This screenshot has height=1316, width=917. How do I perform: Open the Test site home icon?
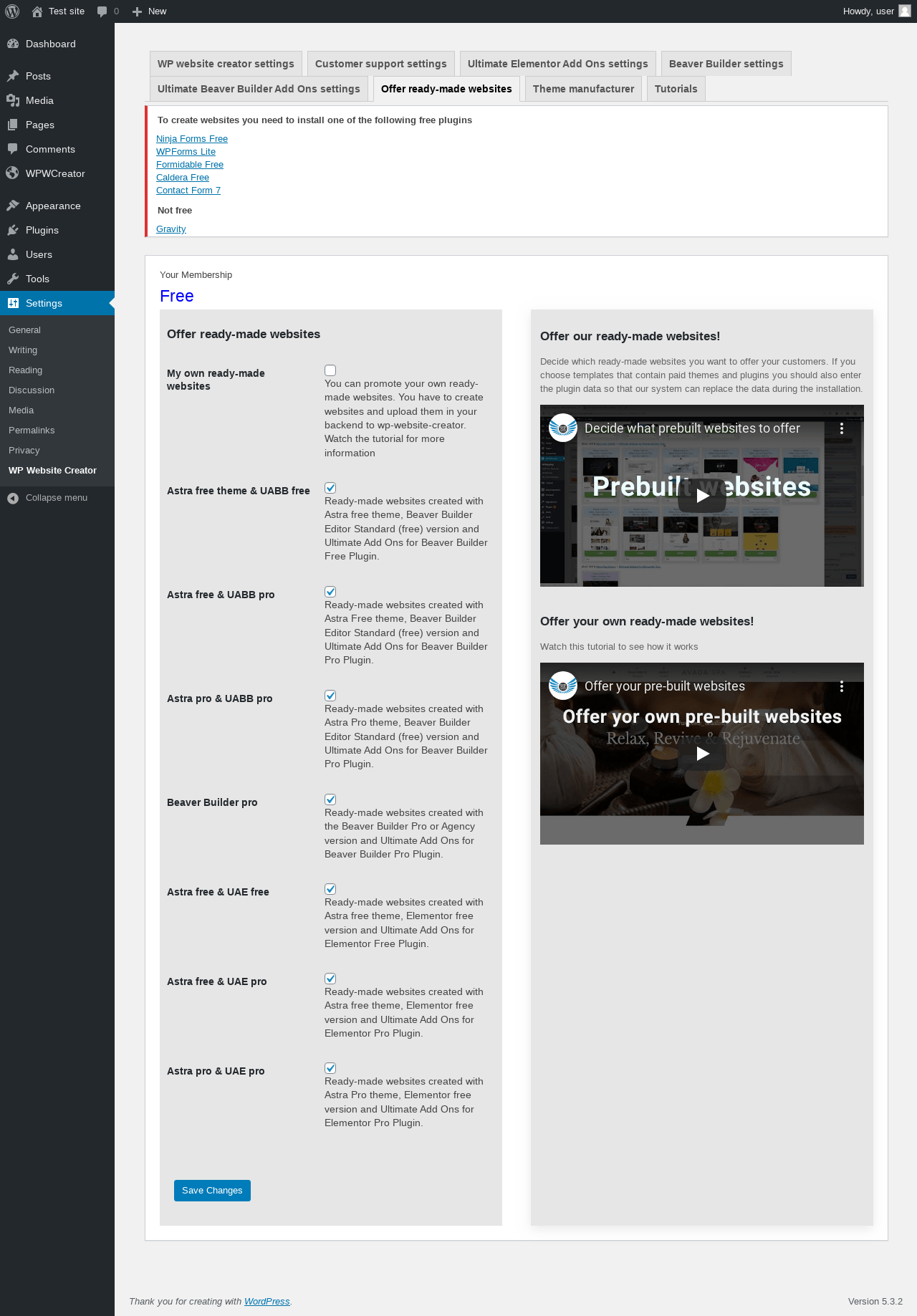pos(37,11)
